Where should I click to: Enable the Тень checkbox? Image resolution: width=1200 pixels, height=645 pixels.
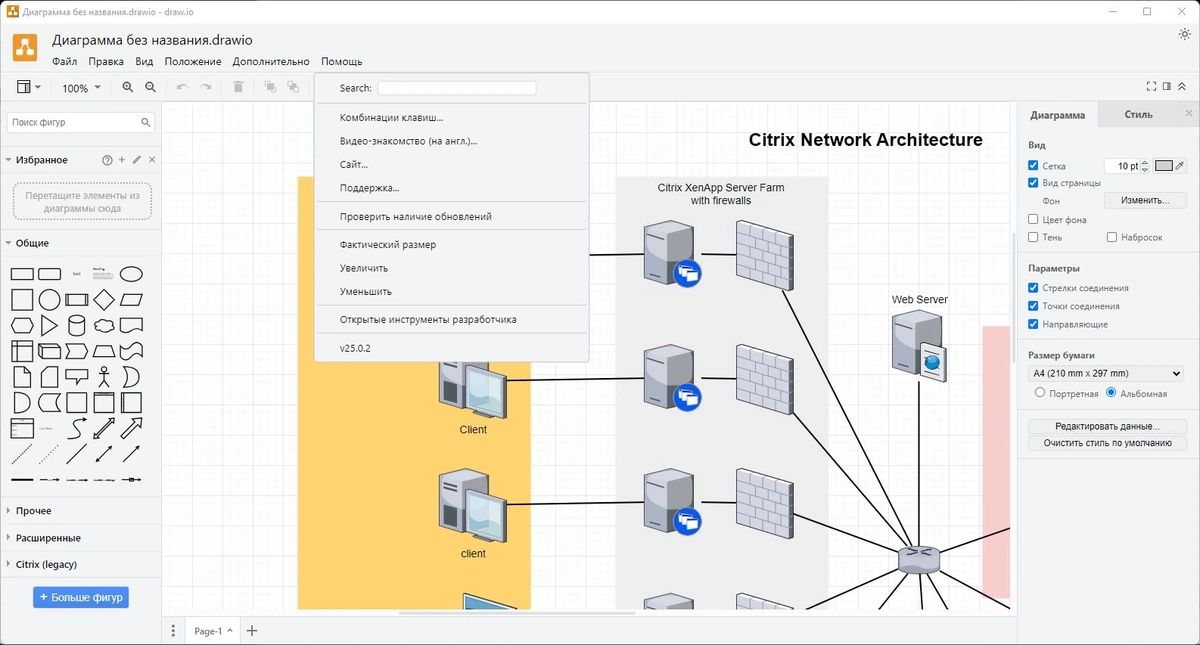[1034, 237]
